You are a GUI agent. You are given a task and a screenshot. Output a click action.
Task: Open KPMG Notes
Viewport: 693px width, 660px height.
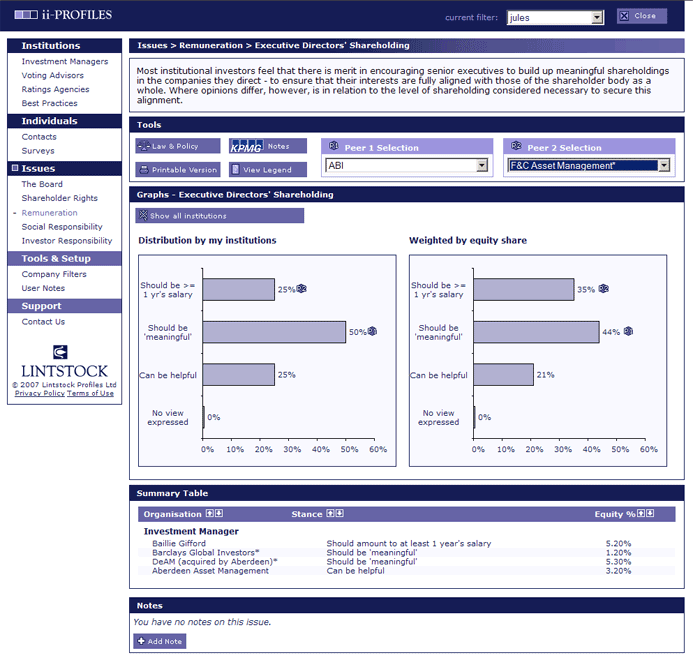pos(268,146)
